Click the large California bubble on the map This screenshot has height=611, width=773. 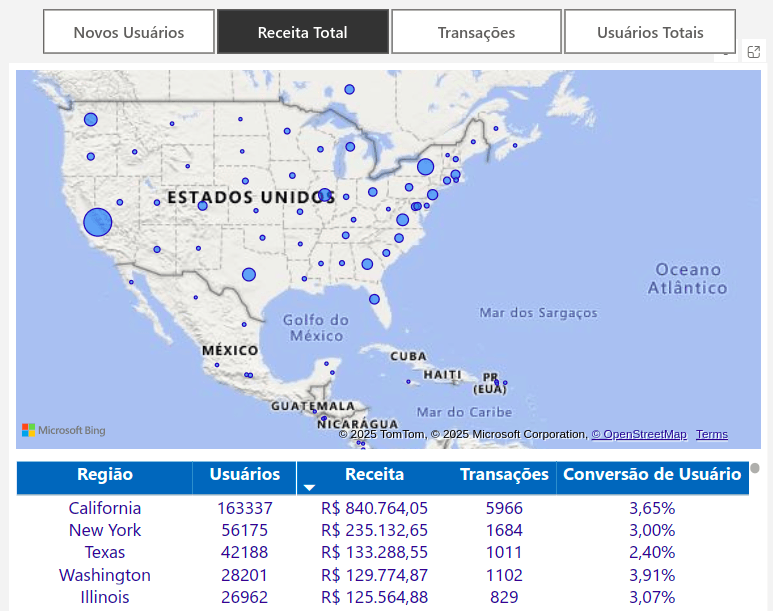coord(97,222)
